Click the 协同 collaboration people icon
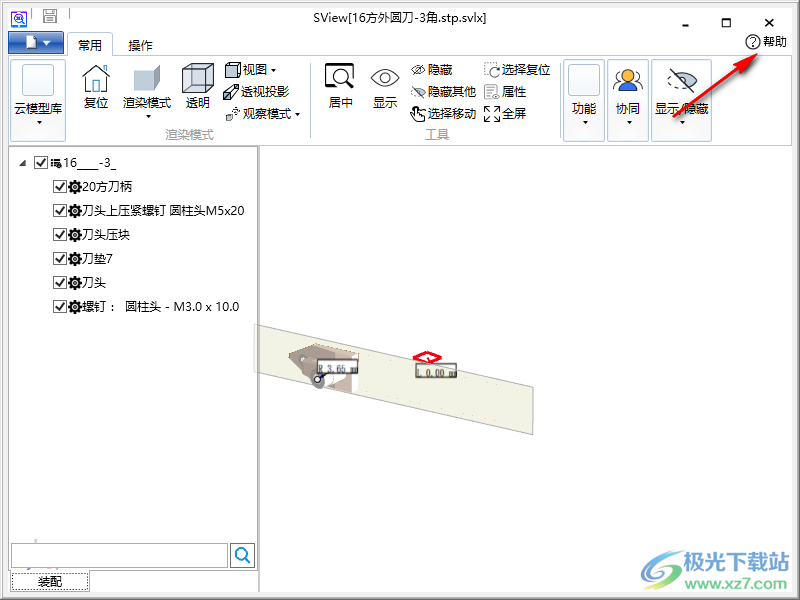Image resolution: width=800 pixels, height=600 pixels. 628,80
